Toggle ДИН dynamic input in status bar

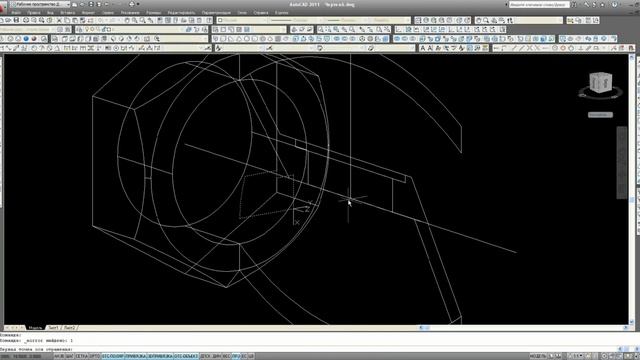click(x=217, y=356)
